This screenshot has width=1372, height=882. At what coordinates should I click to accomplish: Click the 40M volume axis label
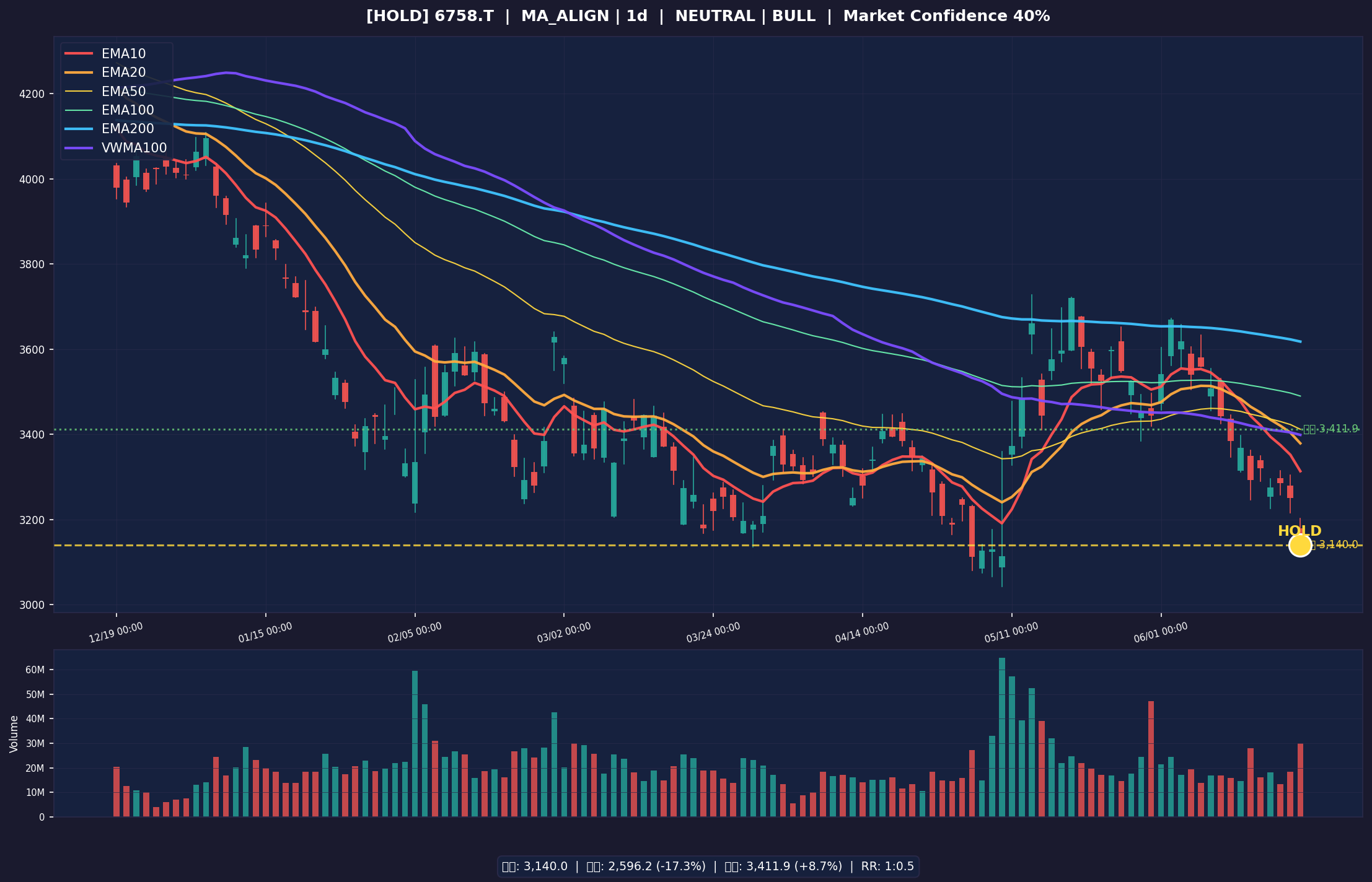(x=37, y=719)
